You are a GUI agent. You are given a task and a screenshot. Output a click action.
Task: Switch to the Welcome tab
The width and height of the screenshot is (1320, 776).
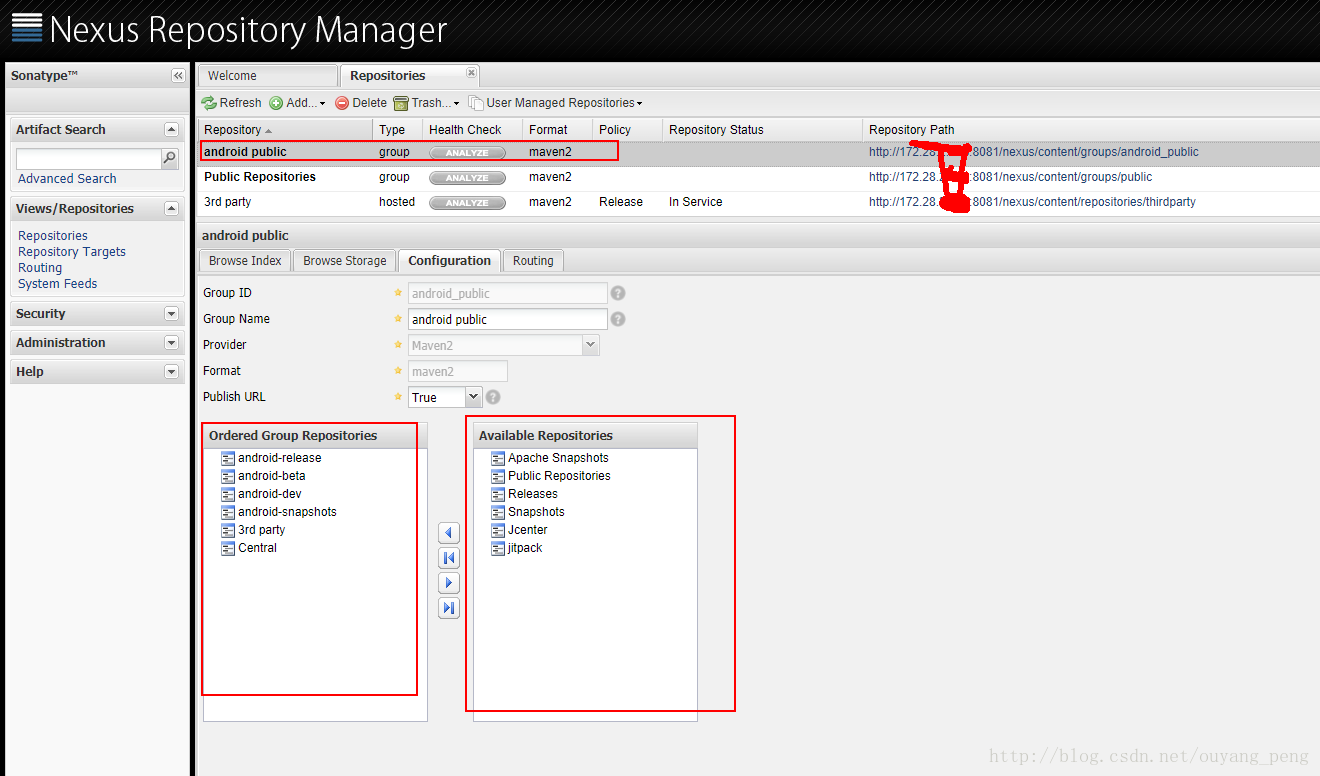[267, 76]
